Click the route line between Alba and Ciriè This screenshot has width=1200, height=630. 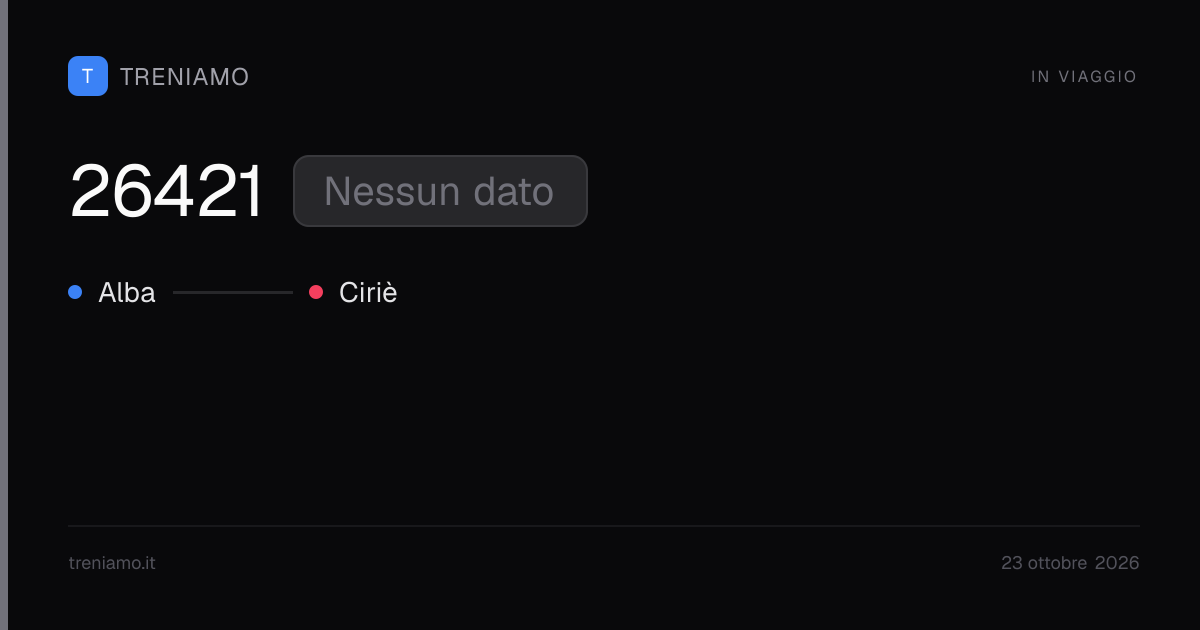233,293
